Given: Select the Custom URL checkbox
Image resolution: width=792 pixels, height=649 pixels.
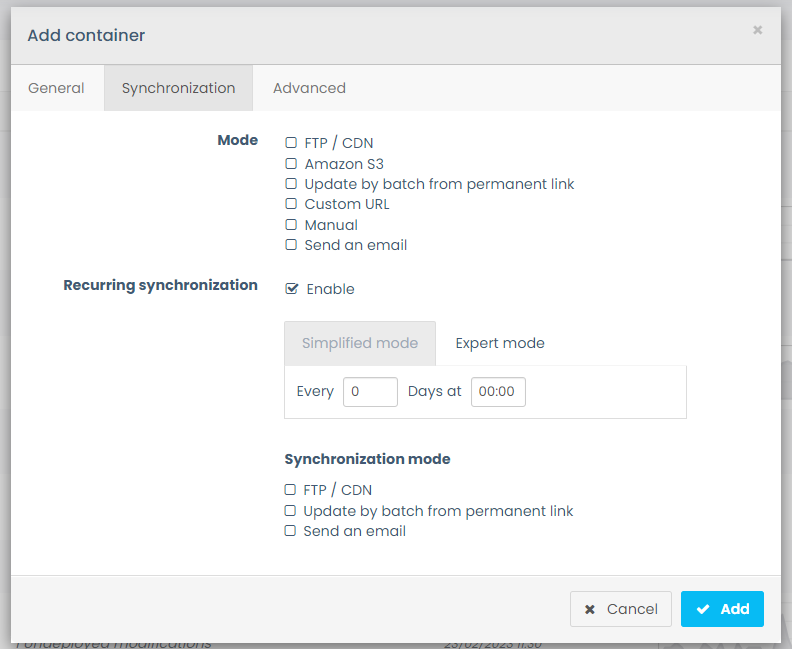Looking at the screenshot, I should [291, 204].
